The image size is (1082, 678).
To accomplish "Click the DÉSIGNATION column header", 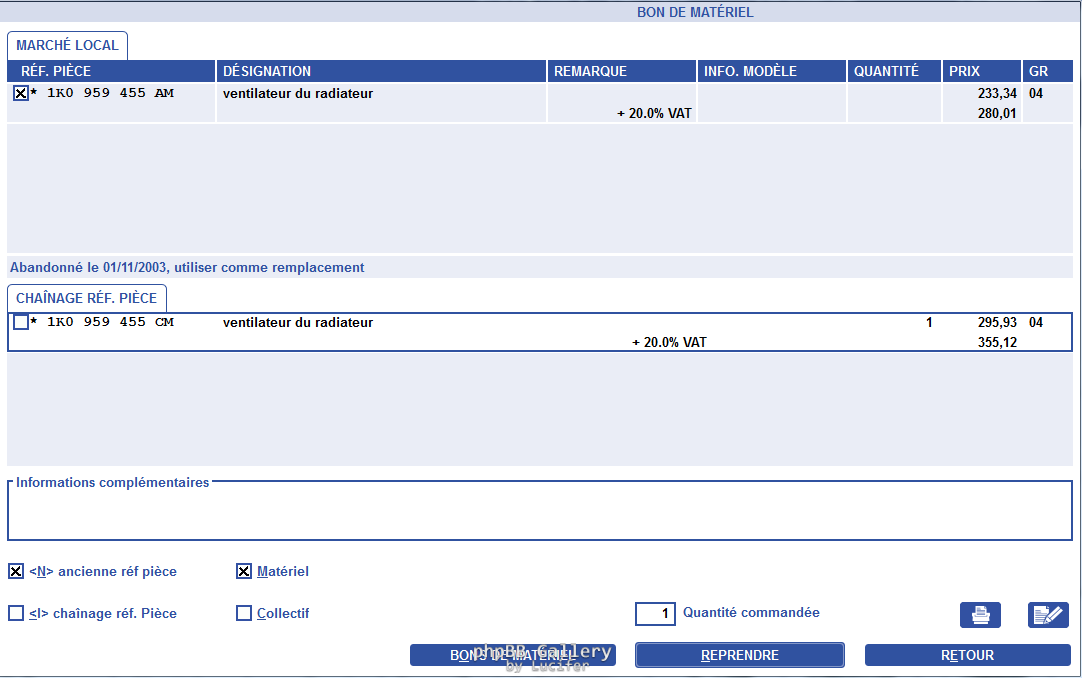I will click(x=381, y=71).
